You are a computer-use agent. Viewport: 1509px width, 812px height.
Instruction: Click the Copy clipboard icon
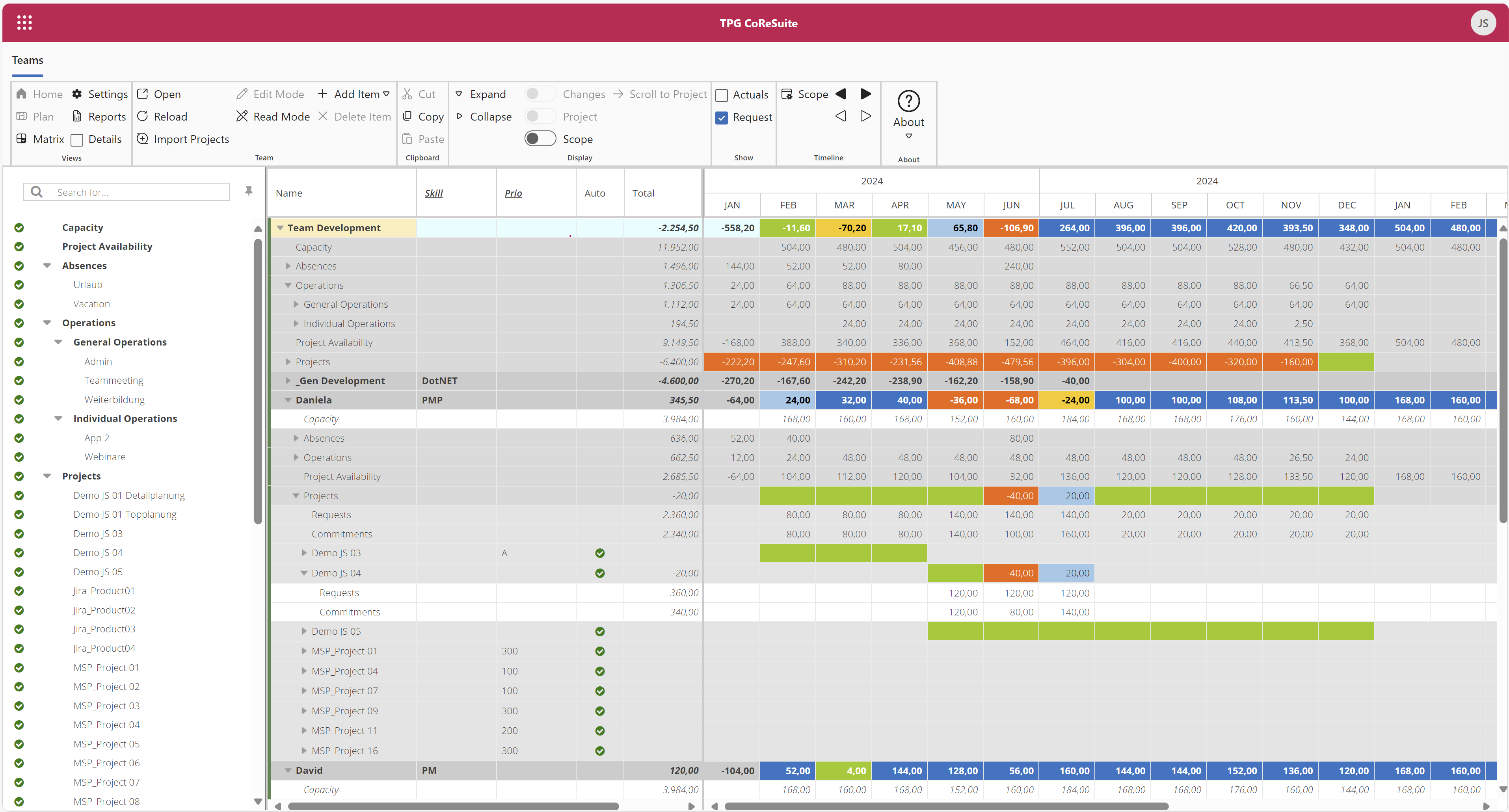(x=408, y=117)
